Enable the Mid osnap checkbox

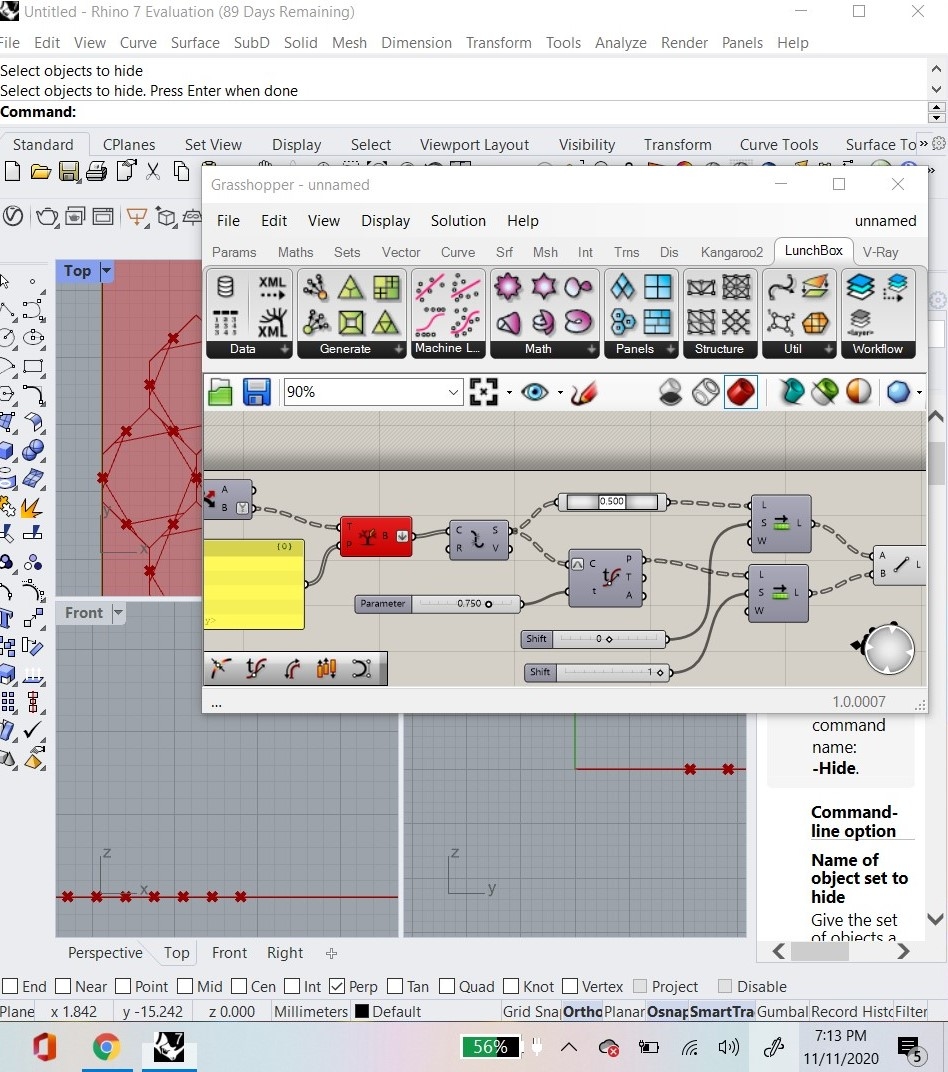tap(185, 986)
